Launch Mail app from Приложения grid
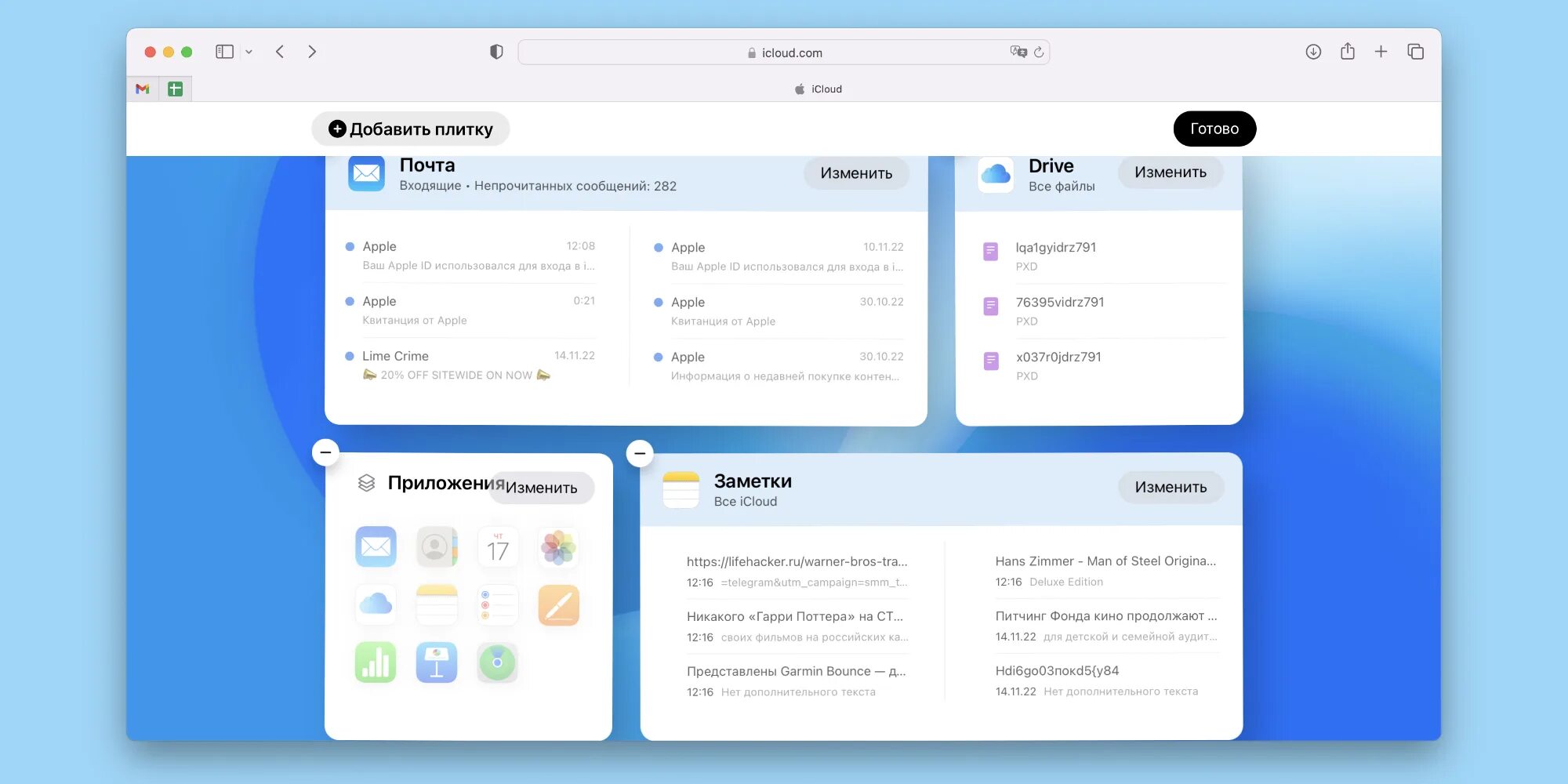The height and width of the screenshot is (784, 1568). pyautogui.click(x=376, y=546)
